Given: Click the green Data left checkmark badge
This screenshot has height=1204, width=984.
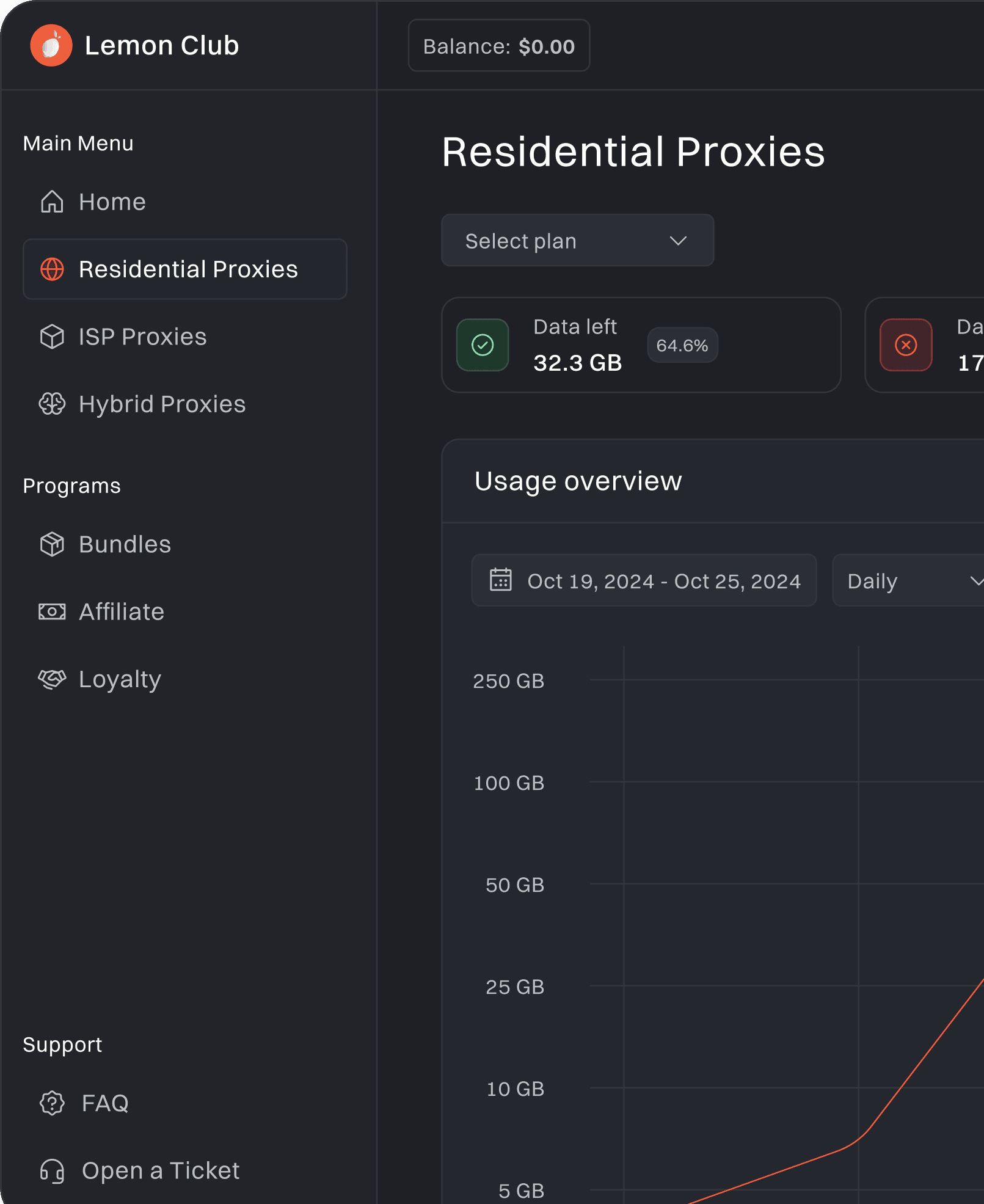Looking at the screenshot, I should [x=483, y=345].
